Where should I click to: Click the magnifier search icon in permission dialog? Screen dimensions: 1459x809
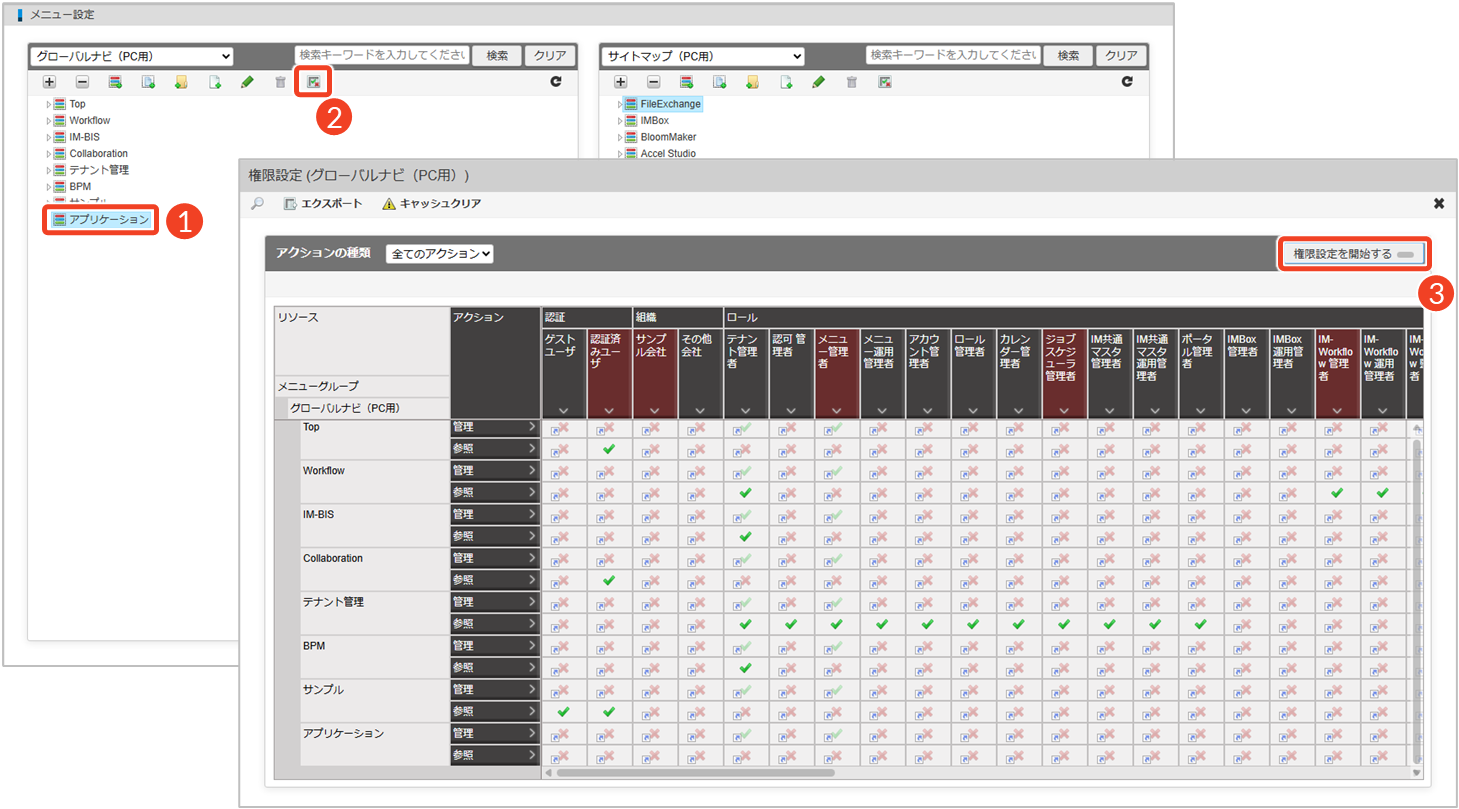tap(258, 204)
